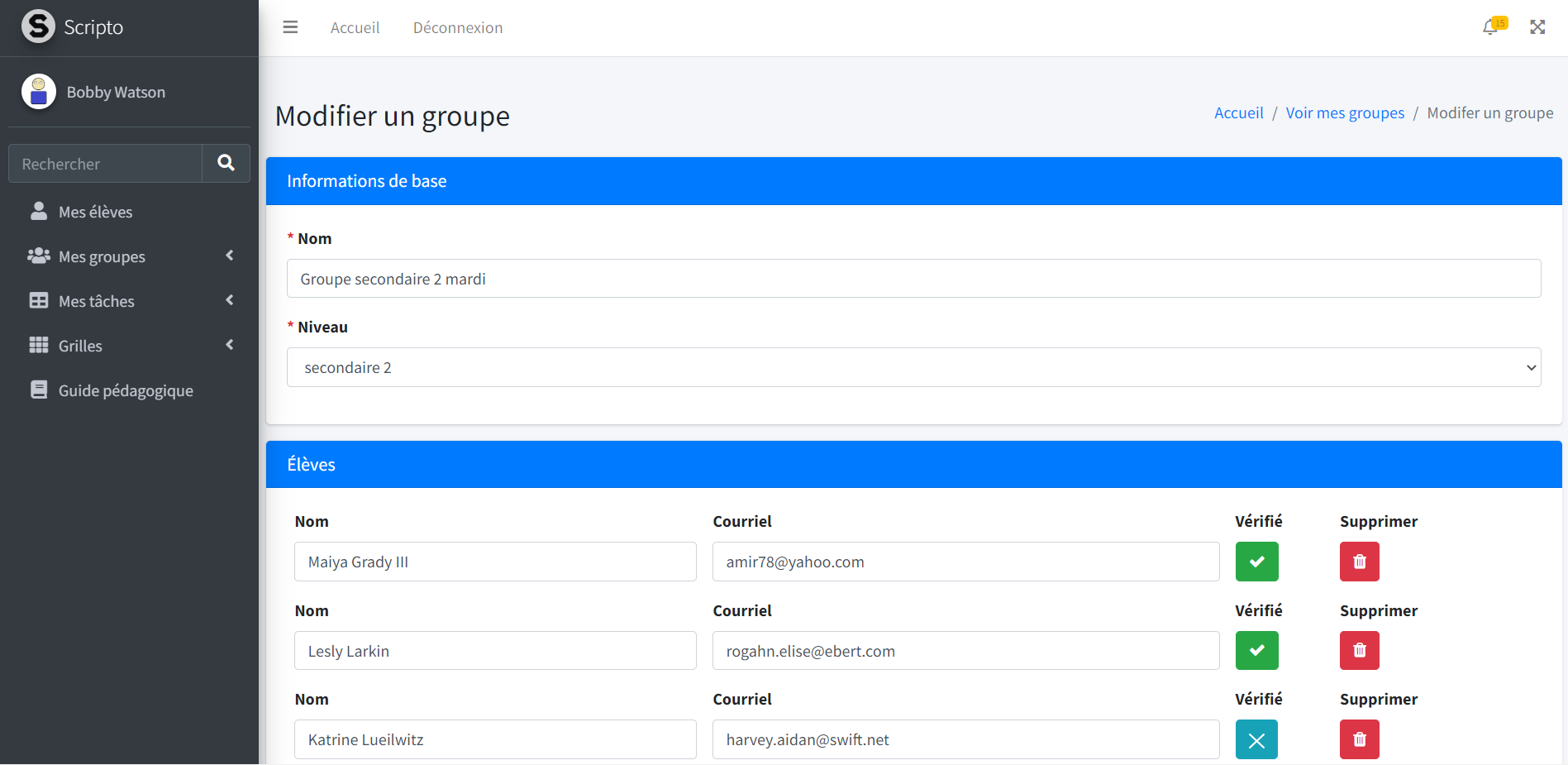Viewport: 1568px width, 765px height.
Task: Open the Niveau dropdown showing secondaire 2
Action: [913, 367]
